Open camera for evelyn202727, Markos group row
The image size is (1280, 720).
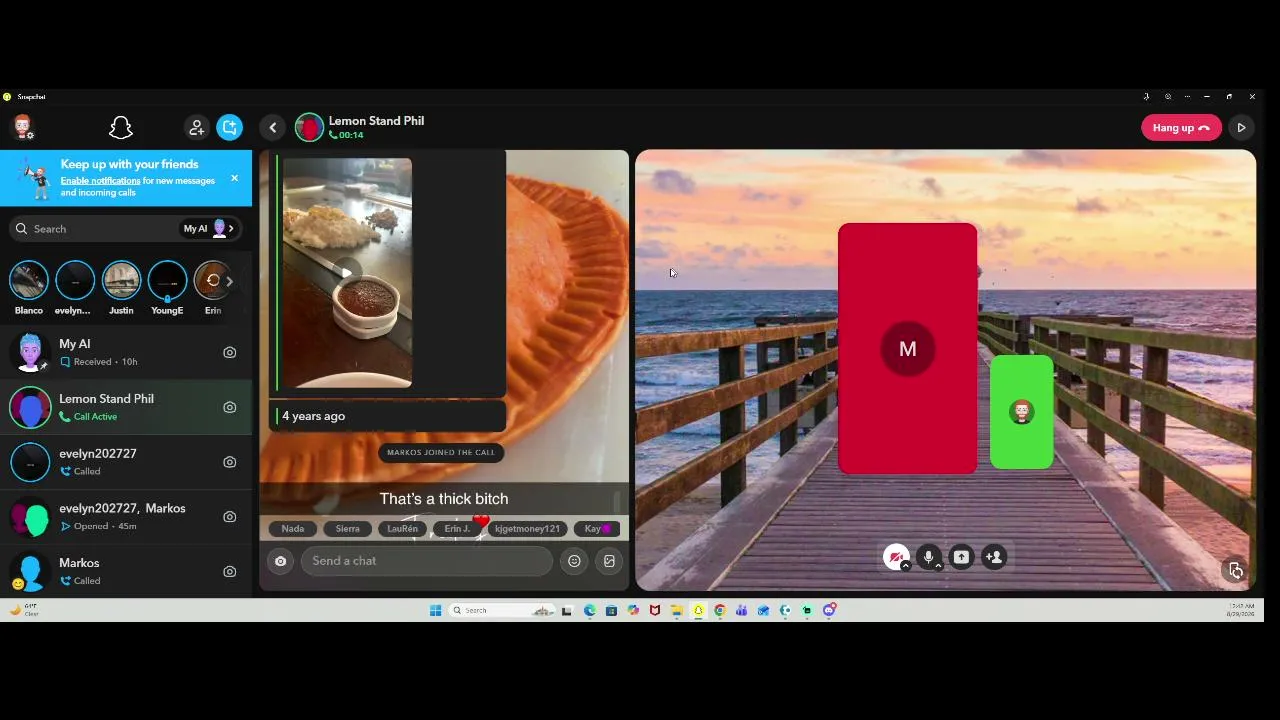pos(230,517)
